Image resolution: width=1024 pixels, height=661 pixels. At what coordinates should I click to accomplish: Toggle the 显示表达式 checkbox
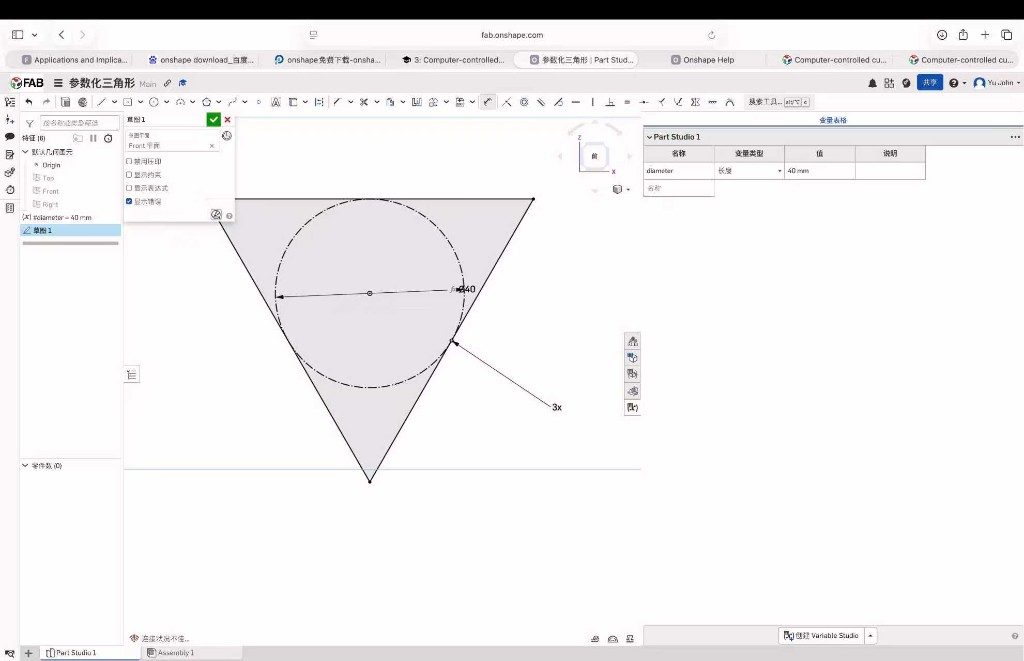pos(129,188)
